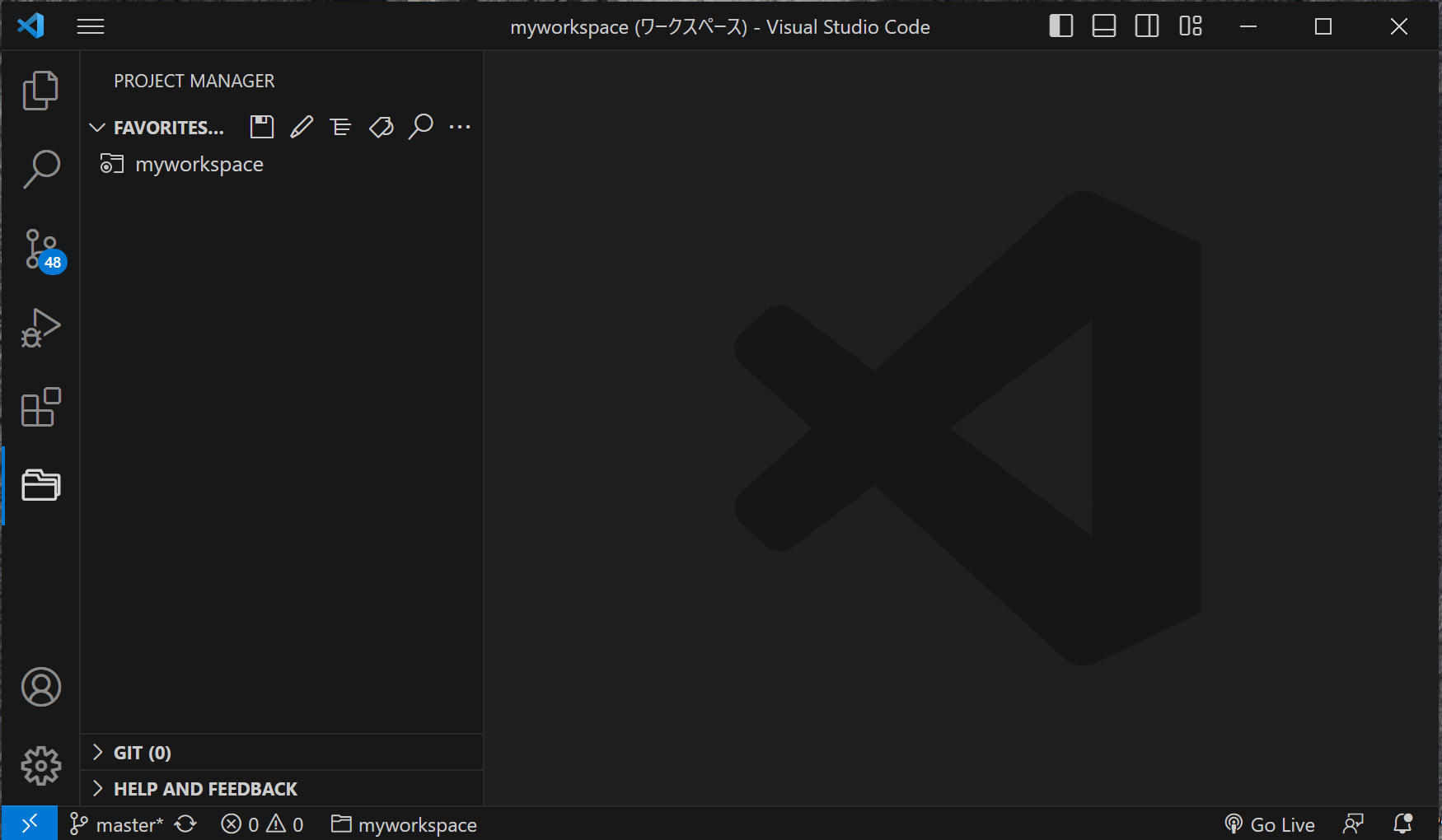This screenshot has width=1442, height=840.
Task: Open the Favorites more actions ellipsis
Action: click(x=460, y=127)
